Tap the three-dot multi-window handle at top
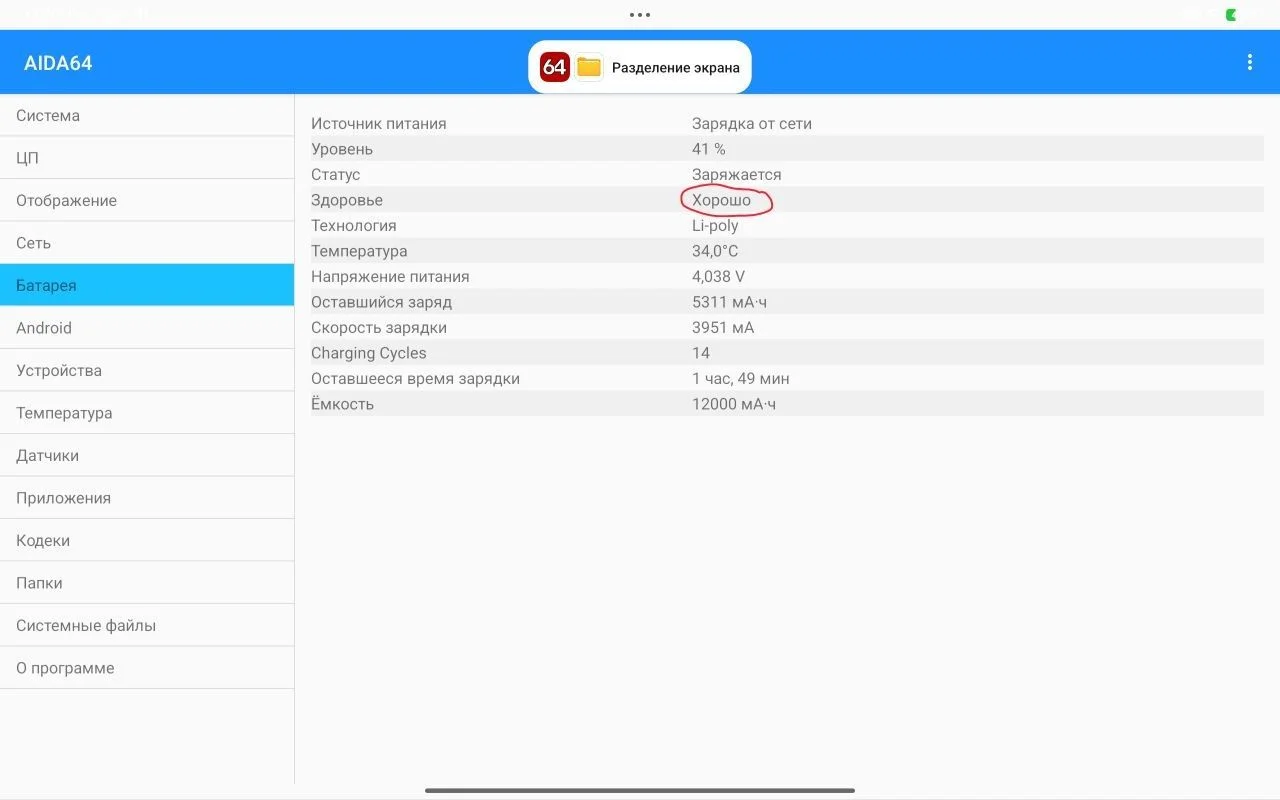The height and width of the screenshot is (800, 1280). (x=640, y=15)
